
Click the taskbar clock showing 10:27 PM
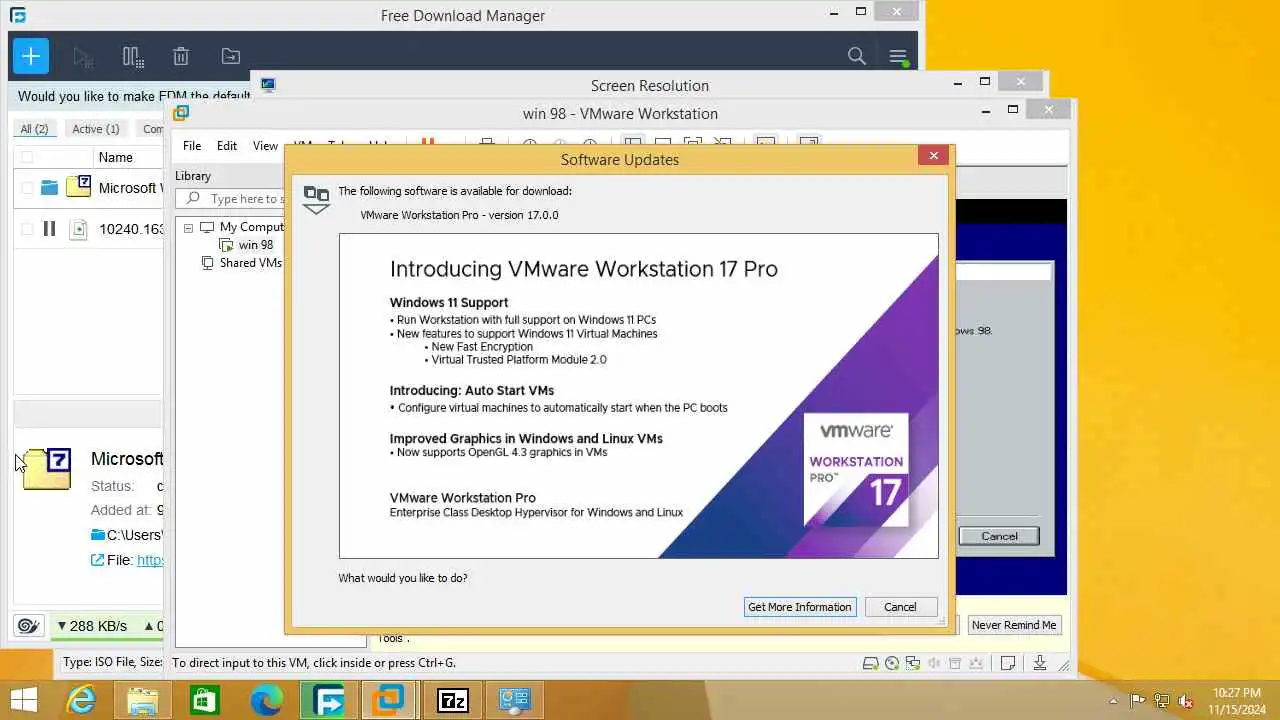click(1237, 701)
